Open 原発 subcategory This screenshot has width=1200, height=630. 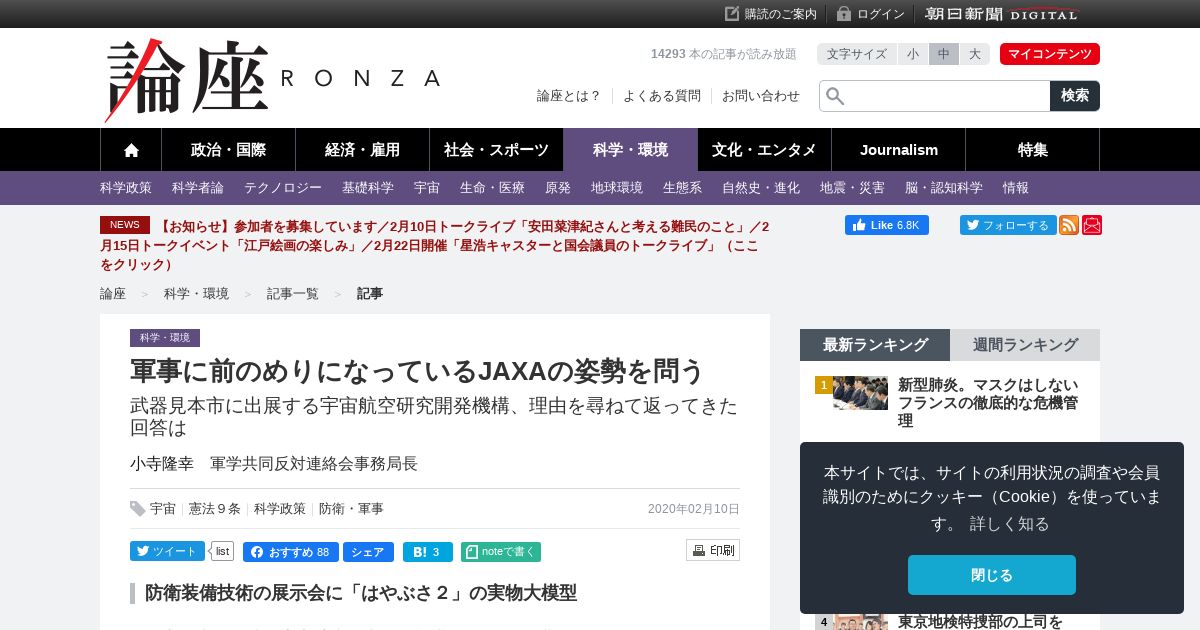pyautogui.click(x=558, y=188)
